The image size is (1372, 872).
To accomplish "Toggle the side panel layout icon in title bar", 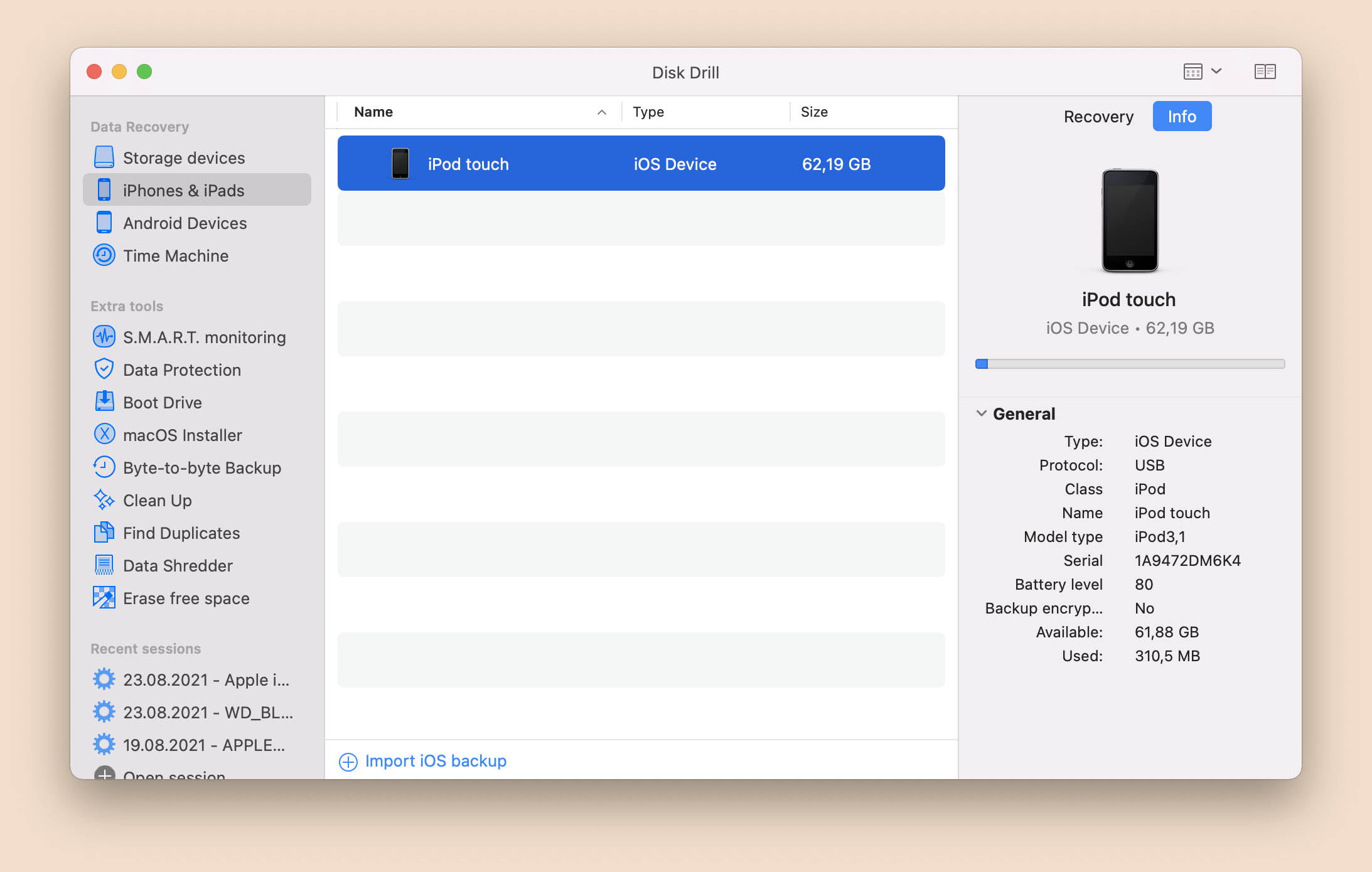I will pyautogui.click(x=1265, y=72).
